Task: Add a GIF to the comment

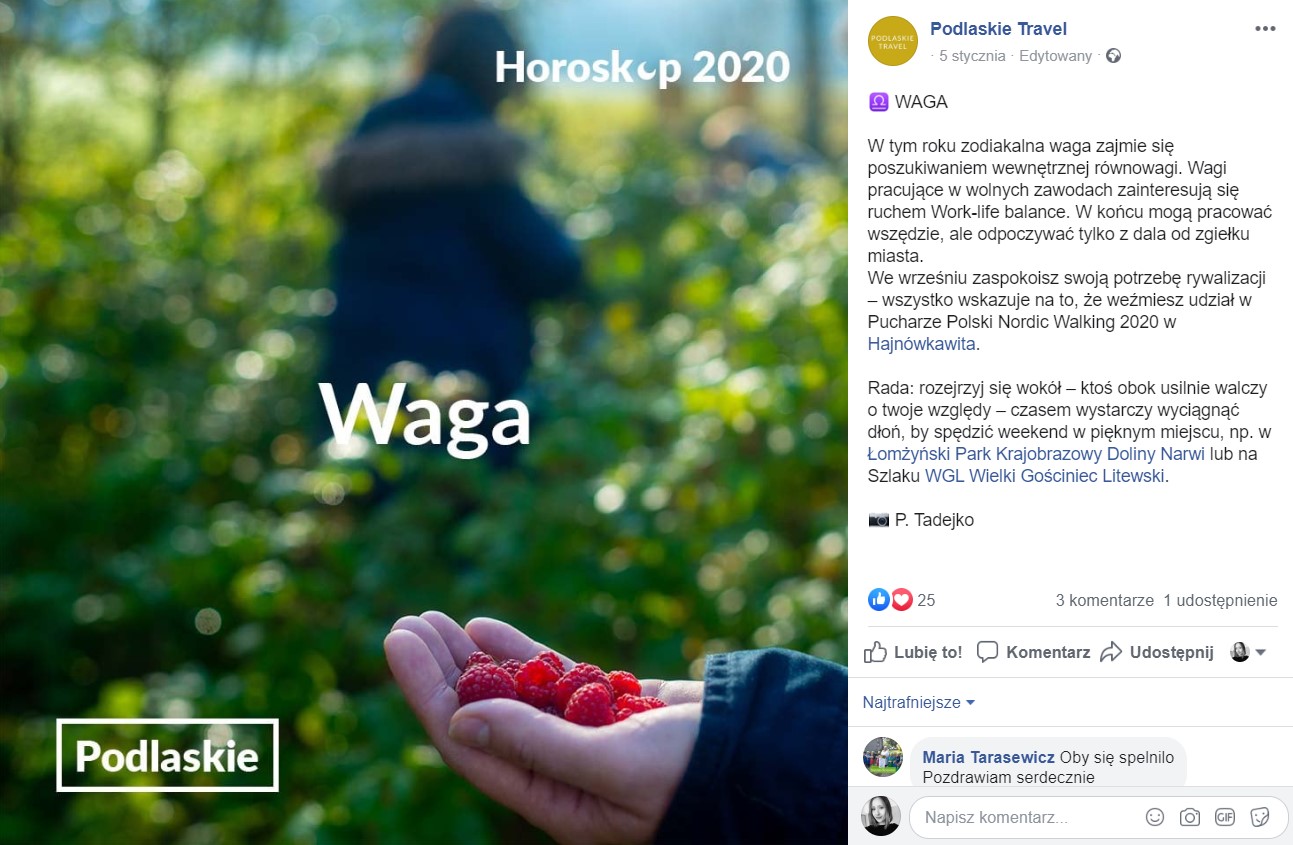Action: (1225, 817)
